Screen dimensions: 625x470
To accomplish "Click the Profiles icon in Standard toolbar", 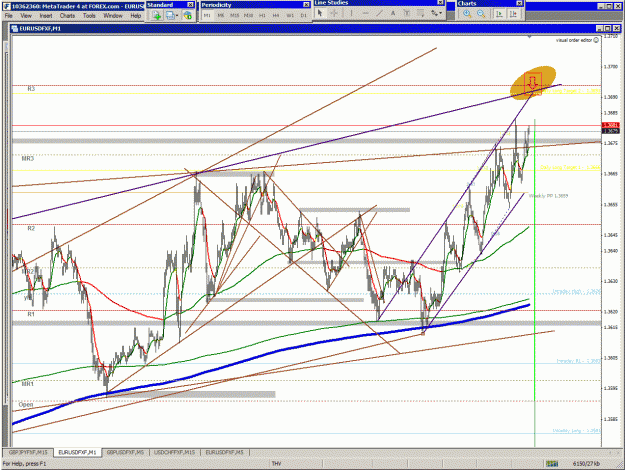I will pos(170,16).
